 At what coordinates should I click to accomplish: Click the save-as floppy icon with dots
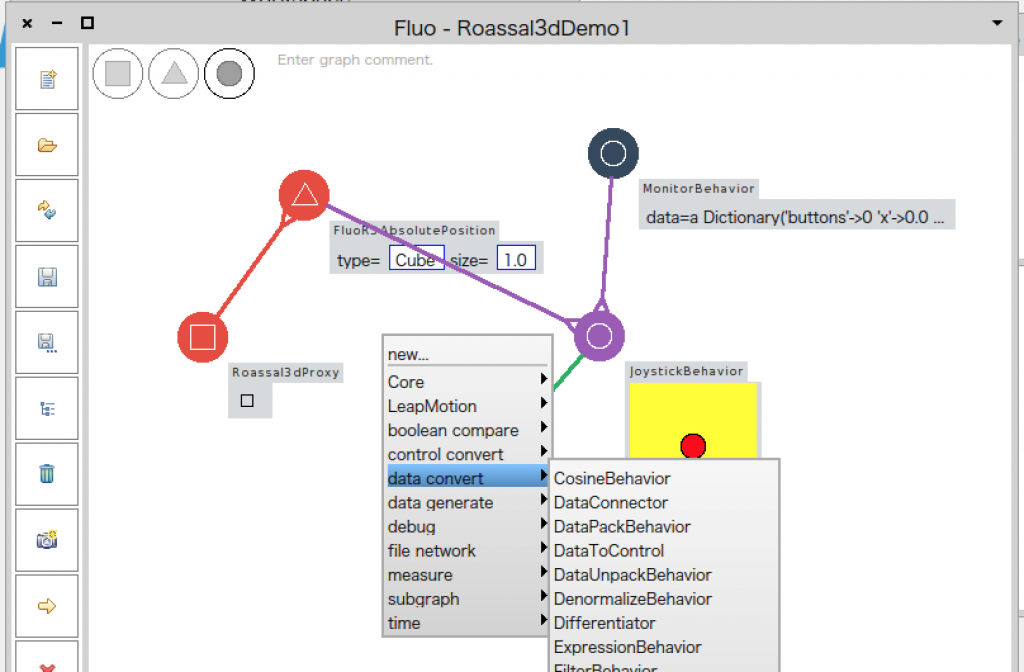coord(47,343)
